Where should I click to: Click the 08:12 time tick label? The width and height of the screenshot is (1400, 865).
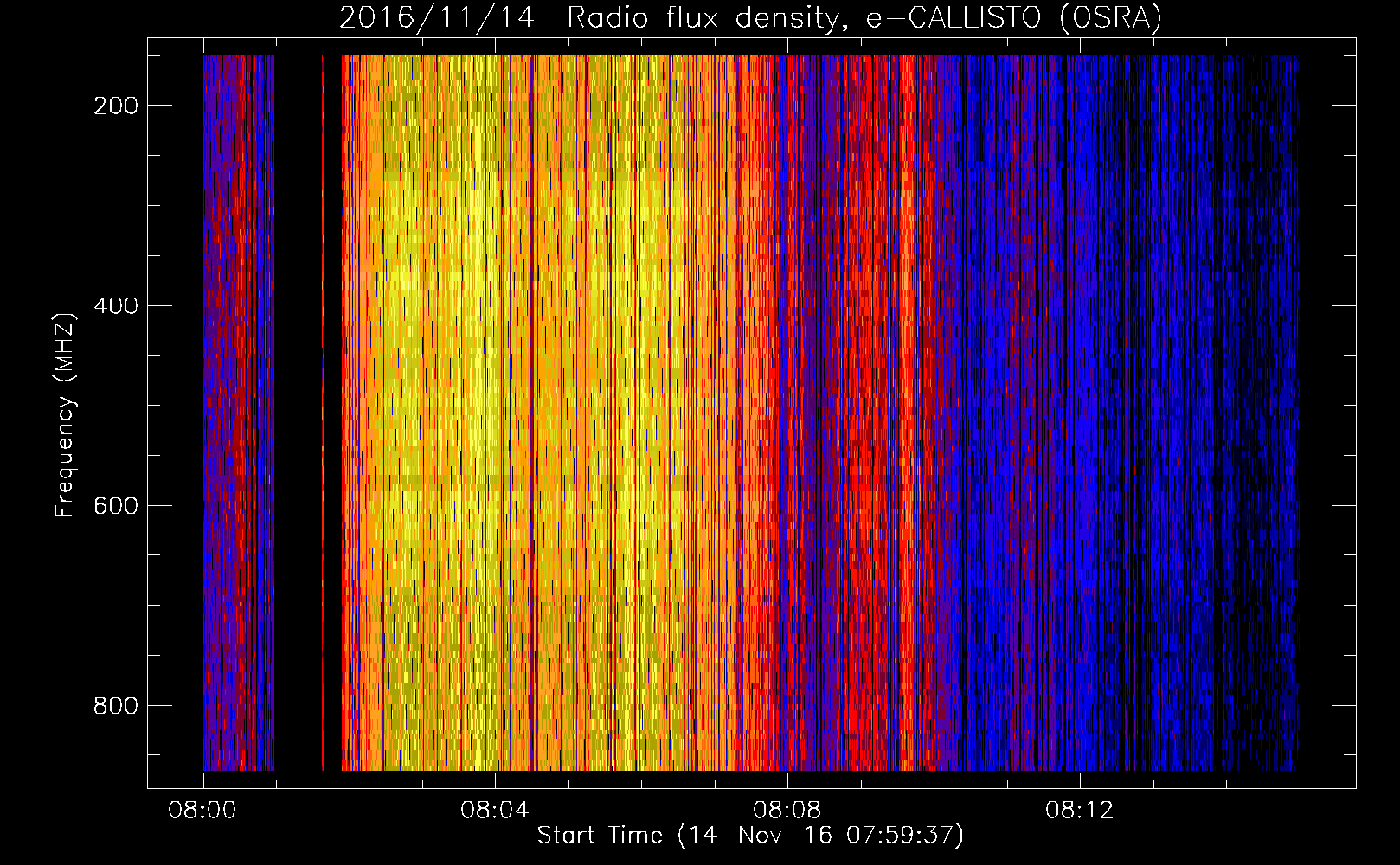[1080, 810]
